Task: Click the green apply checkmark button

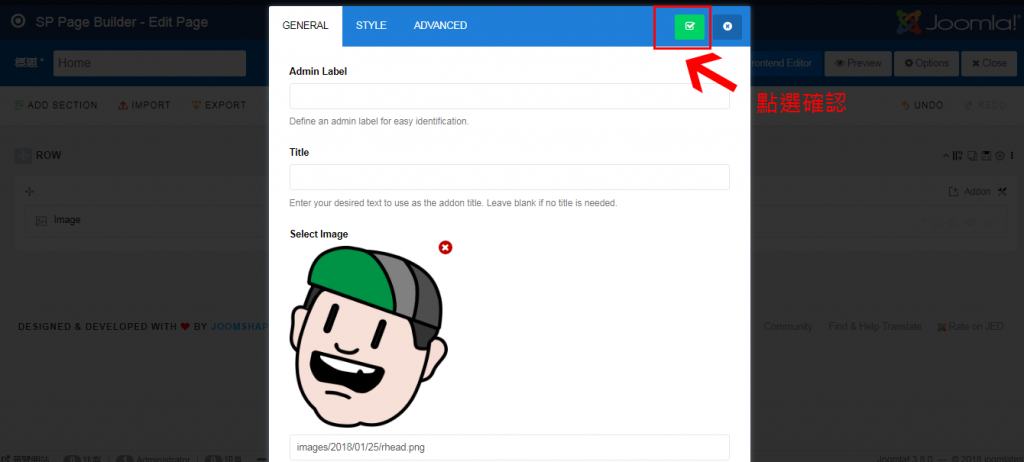Action: point(689,26)
